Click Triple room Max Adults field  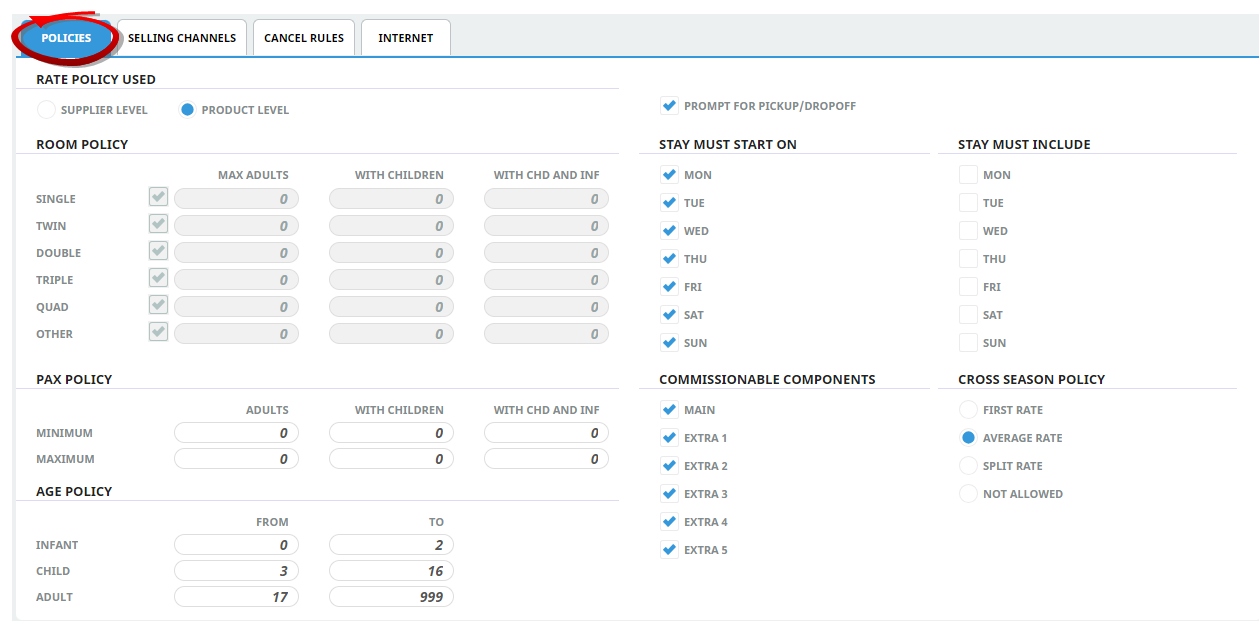(x=236, y=280)
